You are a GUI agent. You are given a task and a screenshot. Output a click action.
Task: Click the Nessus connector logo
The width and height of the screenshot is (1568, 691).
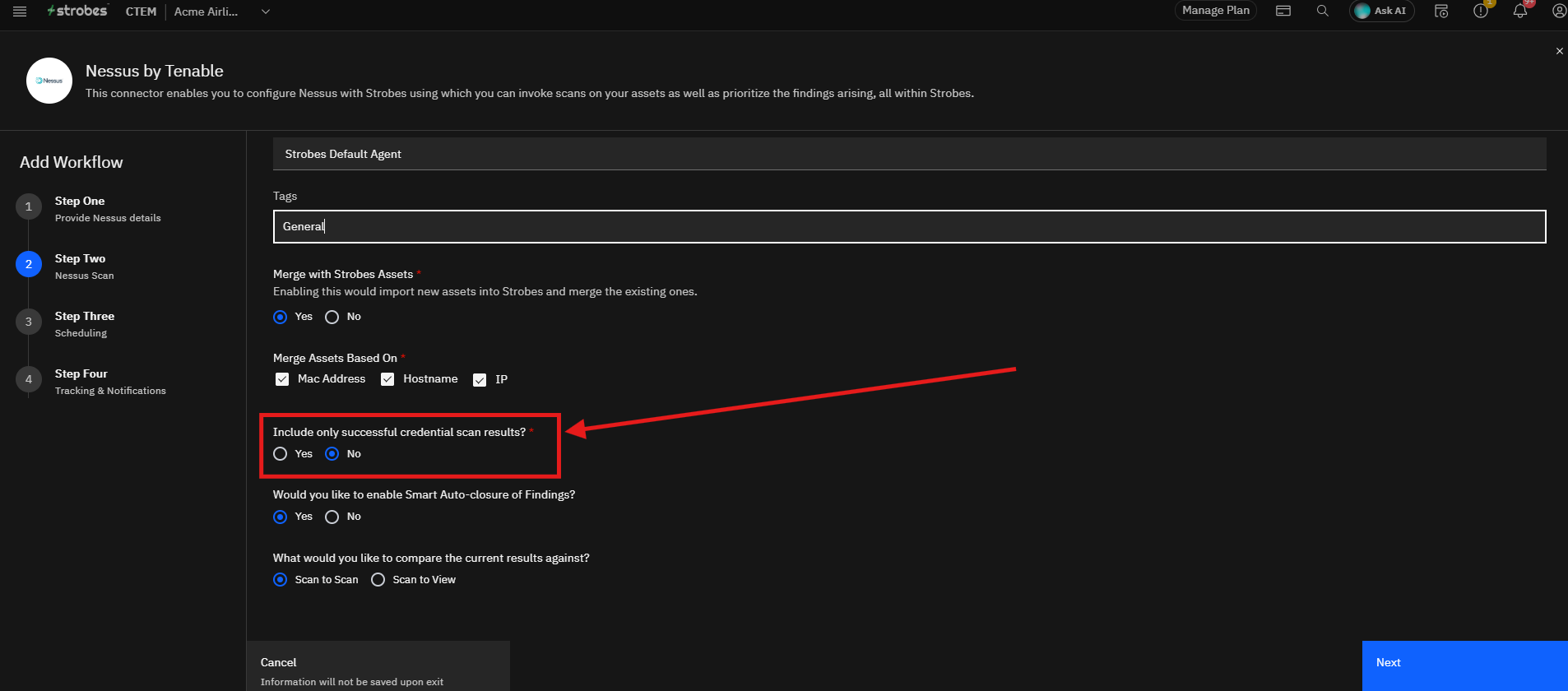49,81
